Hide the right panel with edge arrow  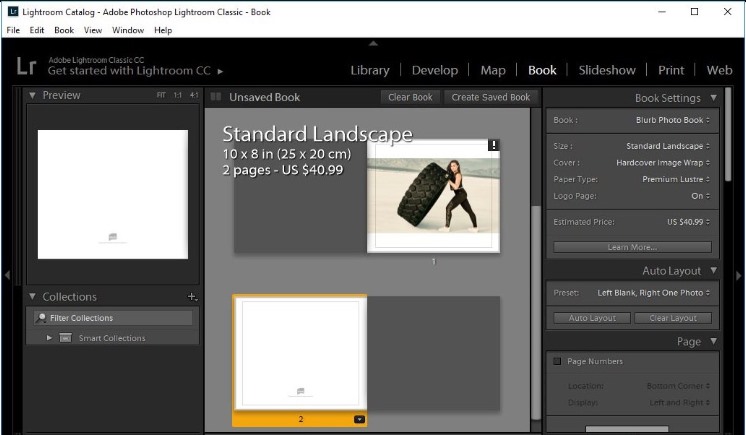(x=739, y=275)
